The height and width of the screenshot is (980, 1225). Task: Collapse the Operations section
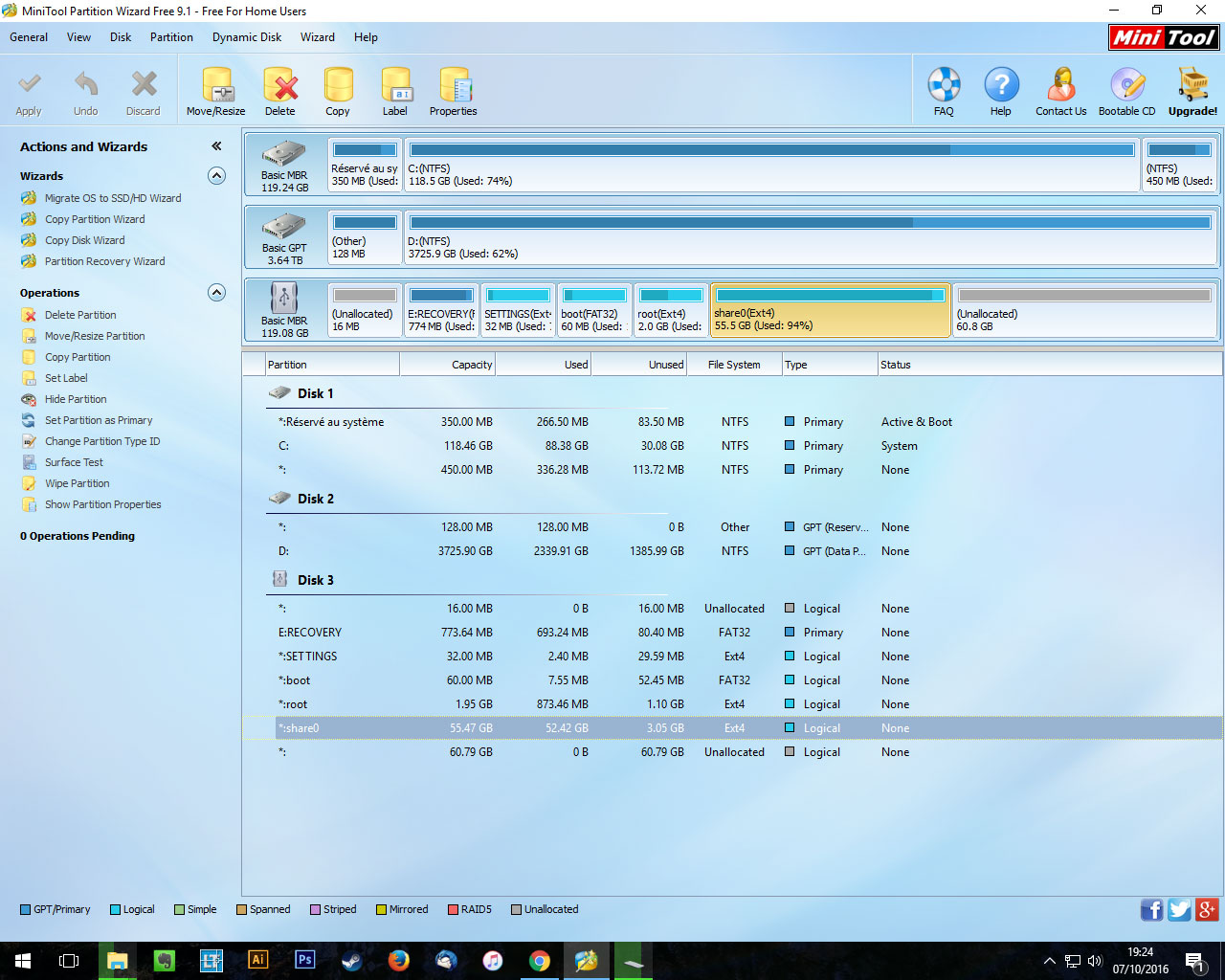coord(217,293)
